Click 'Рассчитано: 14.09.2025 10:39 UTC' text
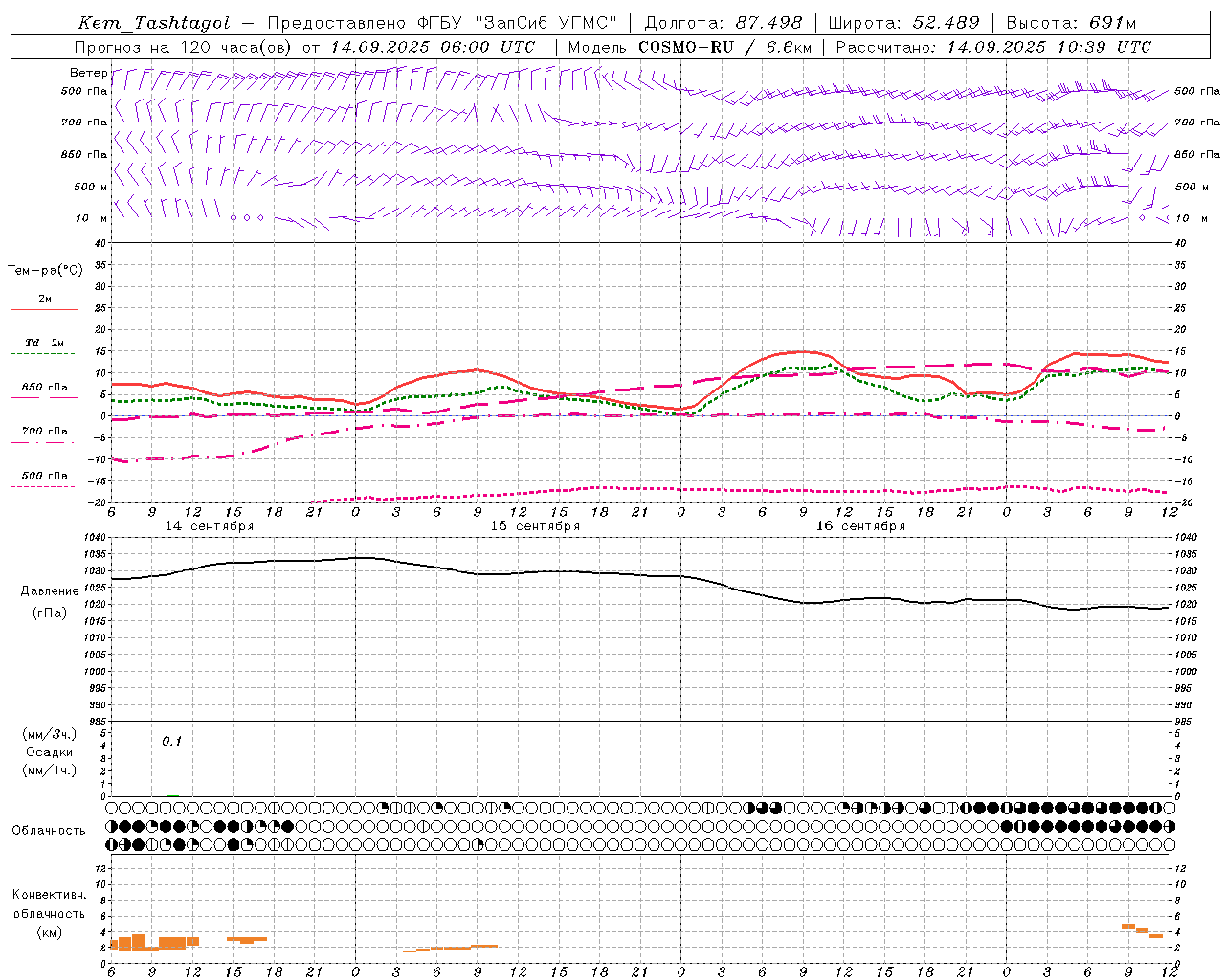This screenshot has height=980, width=1225. coord(993,47)
